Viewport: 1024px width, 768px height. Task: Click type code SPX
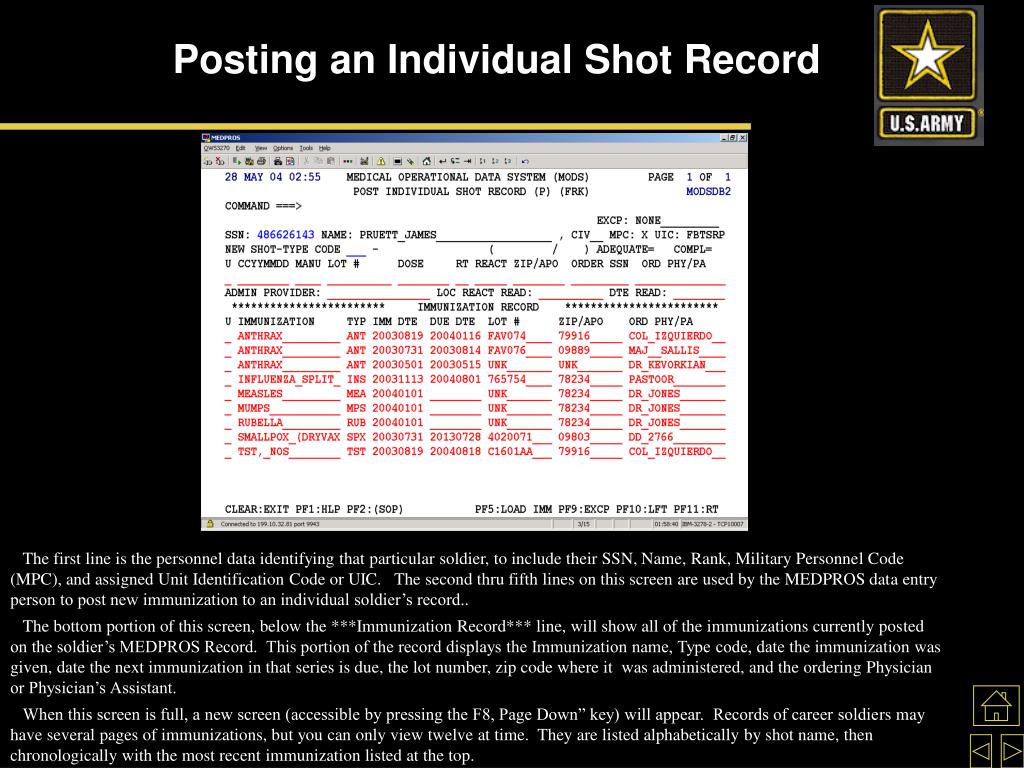pos(356,437)
